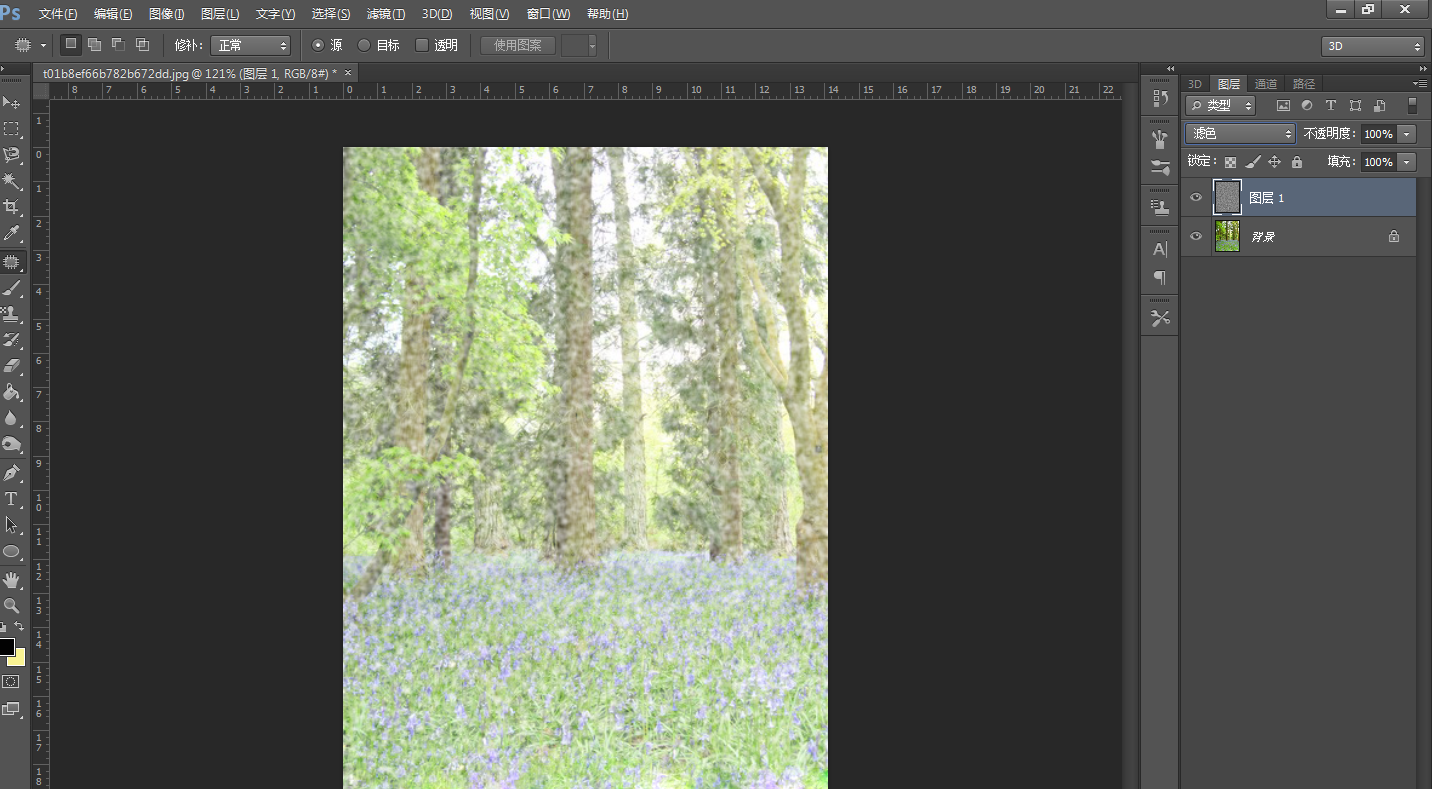Select the 背景 layer thumbnail

tap(1227, 237)
